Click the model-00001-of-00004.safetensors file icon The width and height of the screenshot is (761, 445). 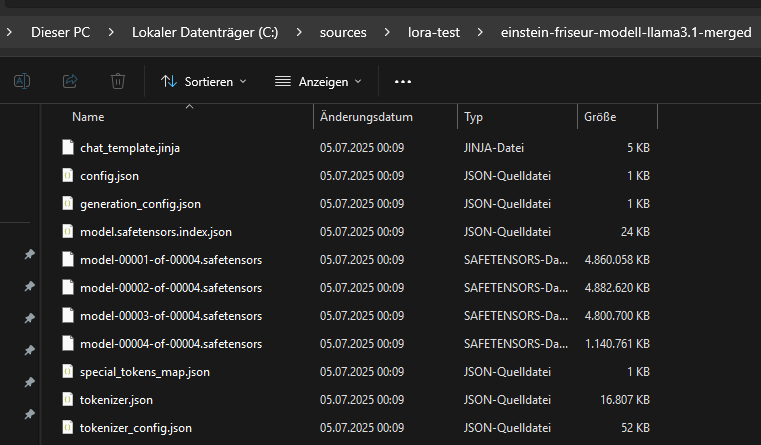point(67,260)
